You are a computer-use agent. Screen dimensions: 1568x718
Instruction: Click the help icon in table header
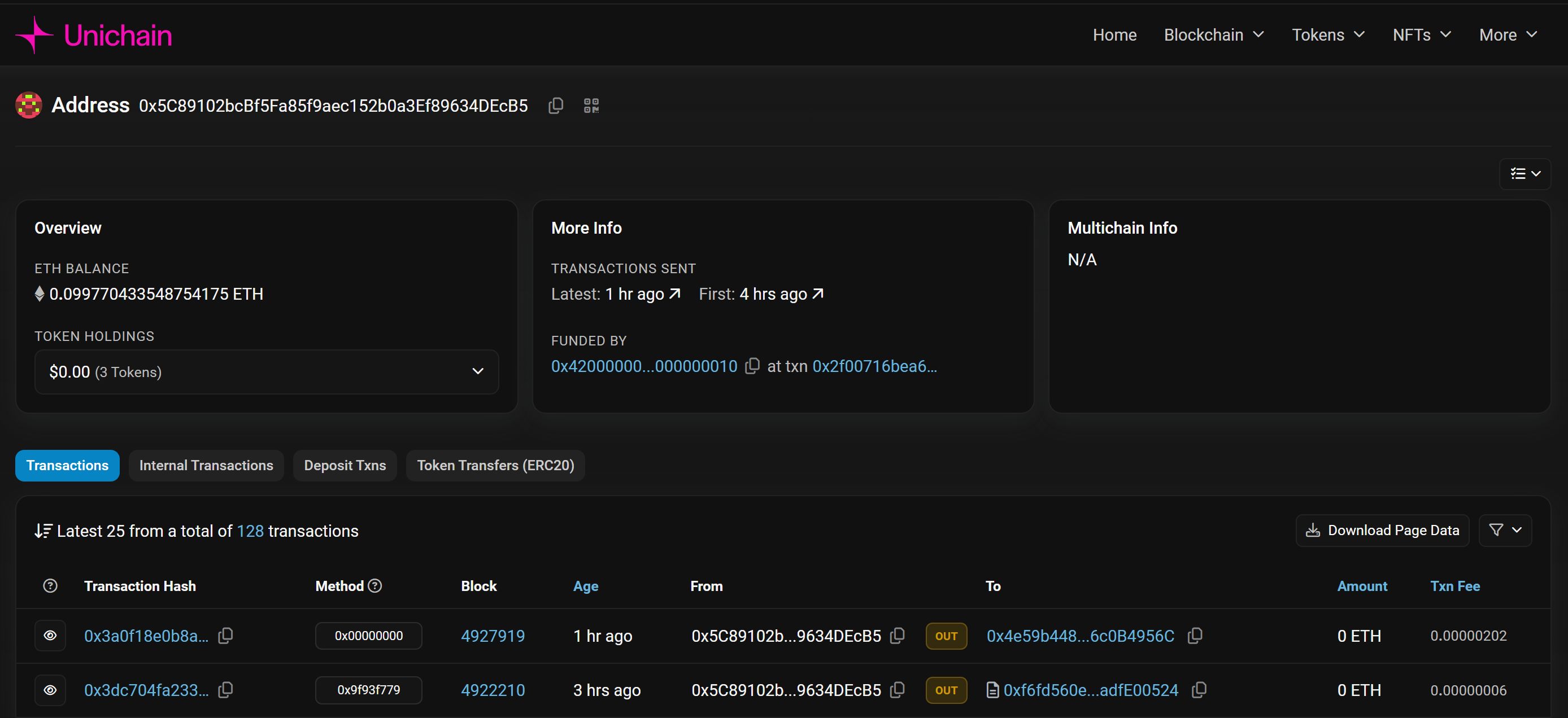50,586
